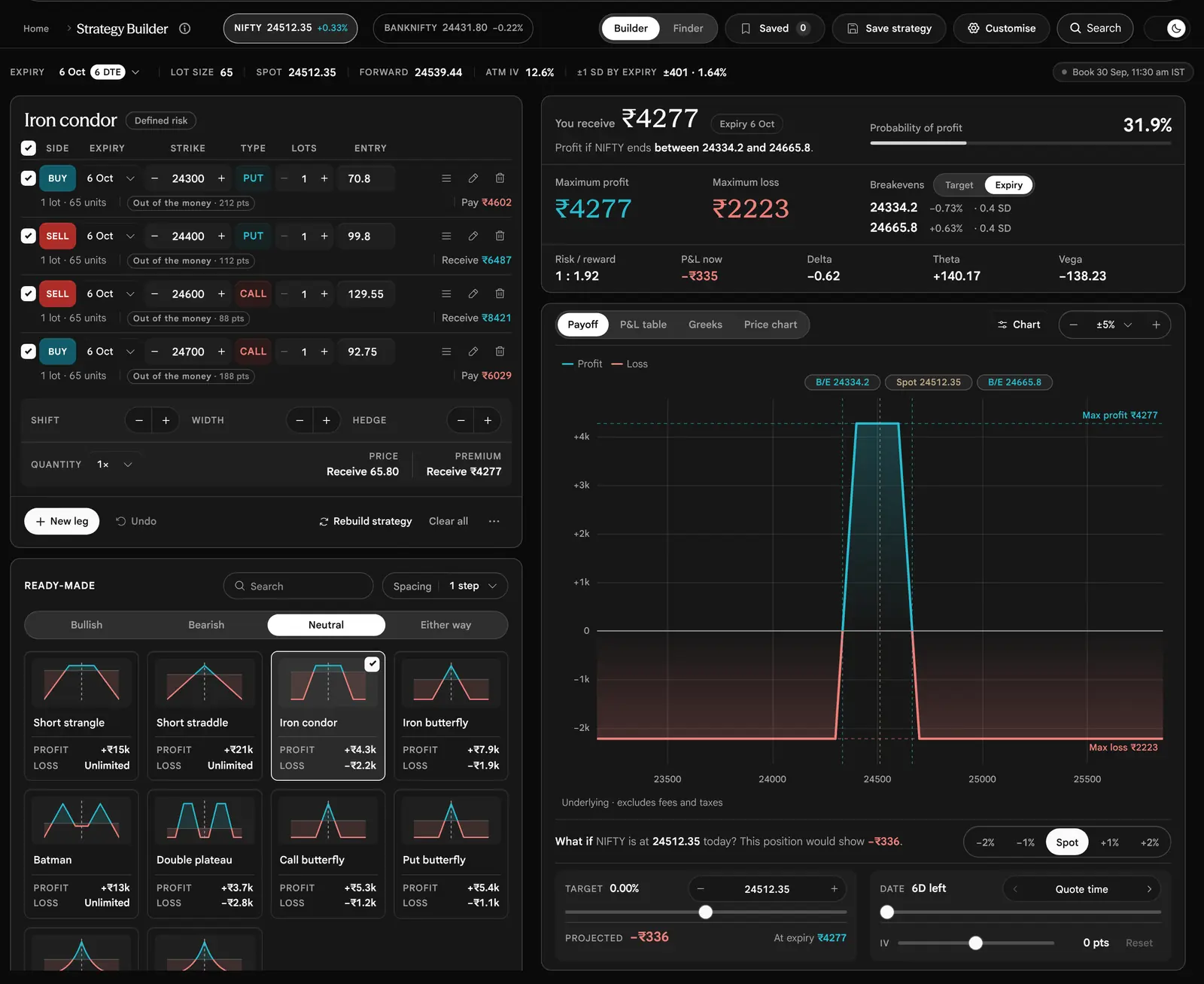Viewport: 1204px width, 984px height.
Task: Select the Iron butterfly strategy card
Action: tap(451, 715)
